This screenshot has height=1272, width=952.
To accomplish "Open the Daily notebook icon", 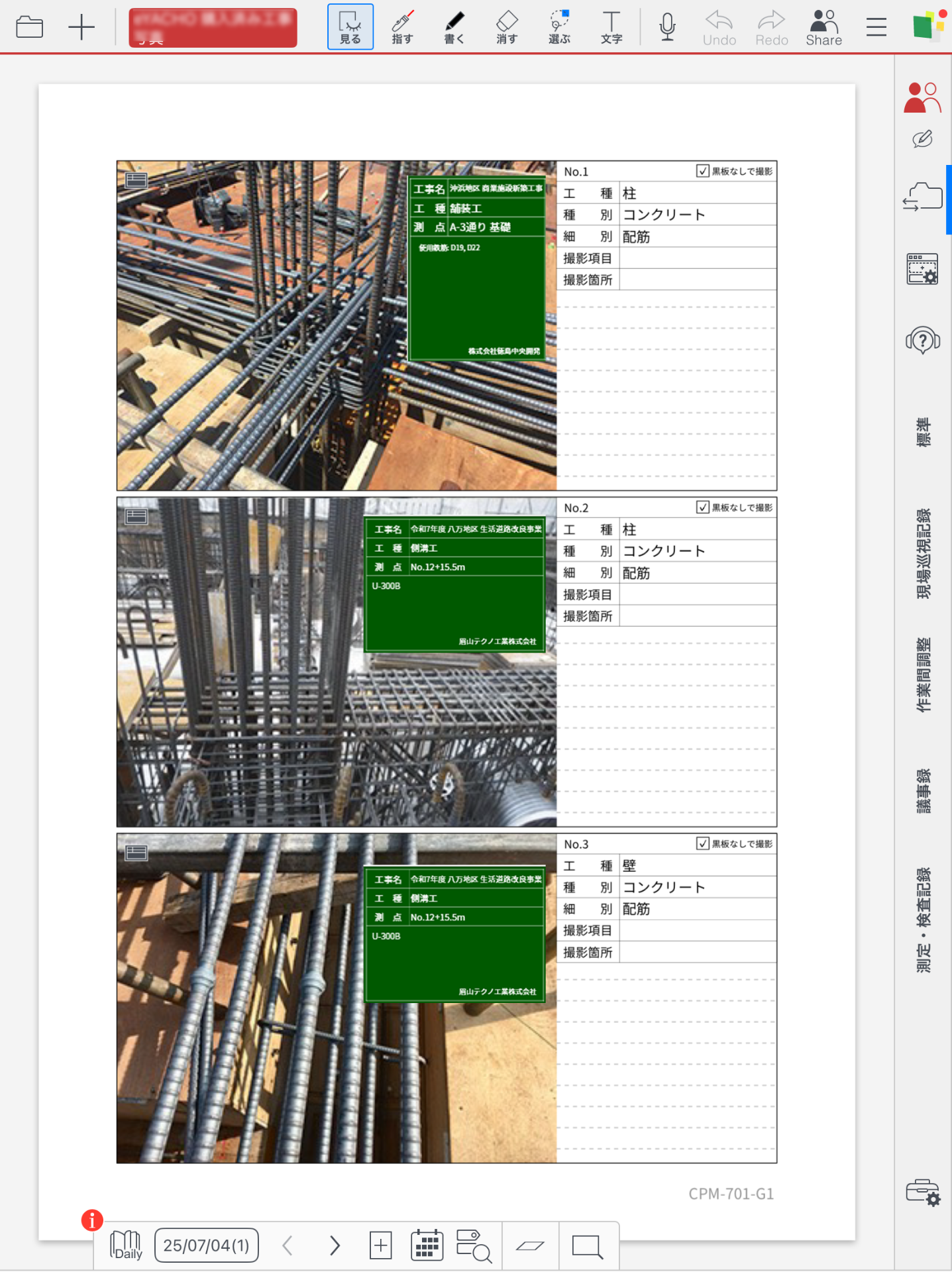I will tap(127, 1245).
